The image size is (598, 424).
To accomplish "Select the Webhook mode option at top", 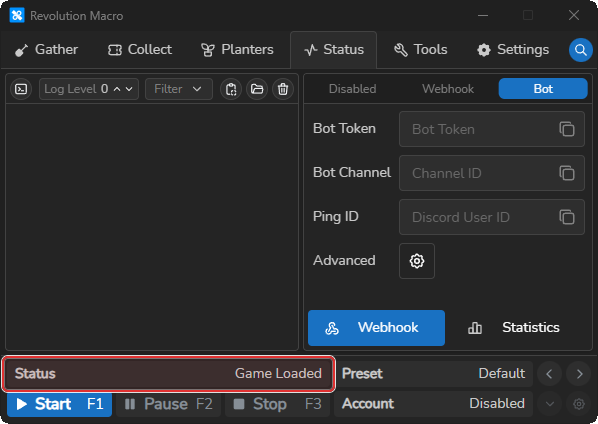I will [448, 89].
